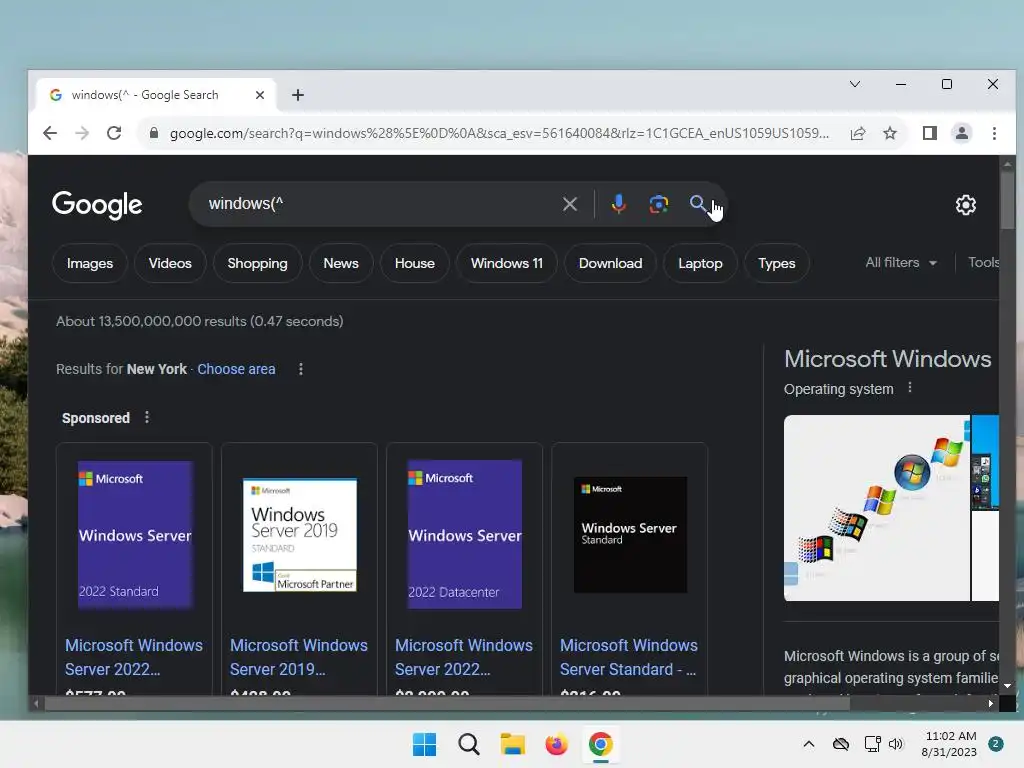This screenshot has width=1024, height=768.
Task: Follow the Choose area link
Action: pos(236,370)
